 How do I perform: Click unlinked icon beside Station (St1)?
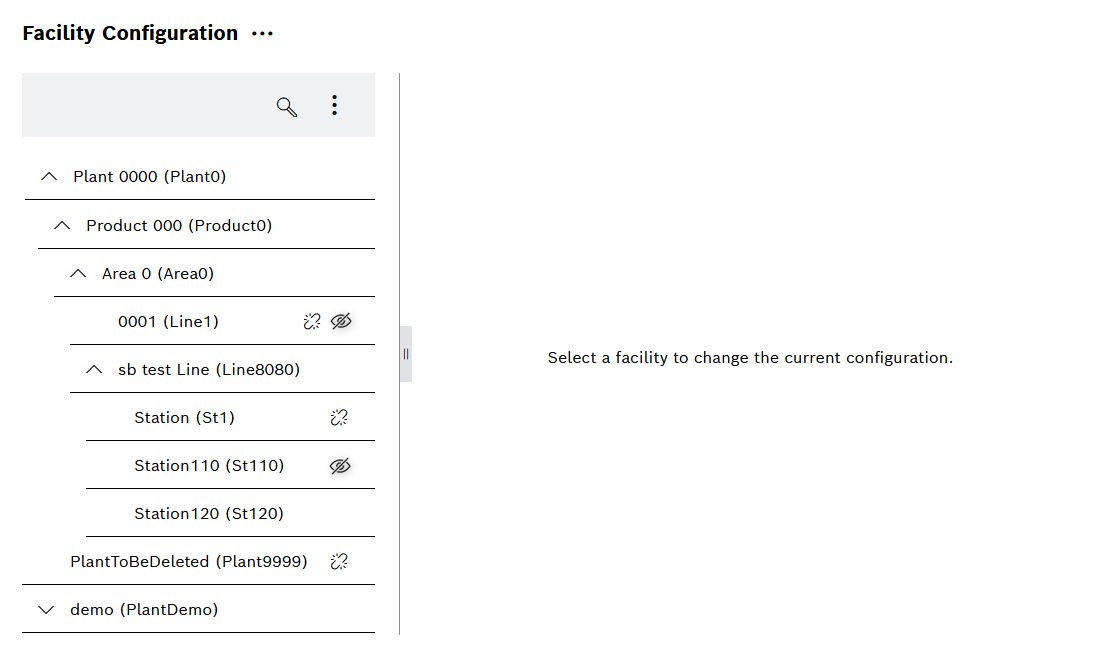tap(339, 417)
